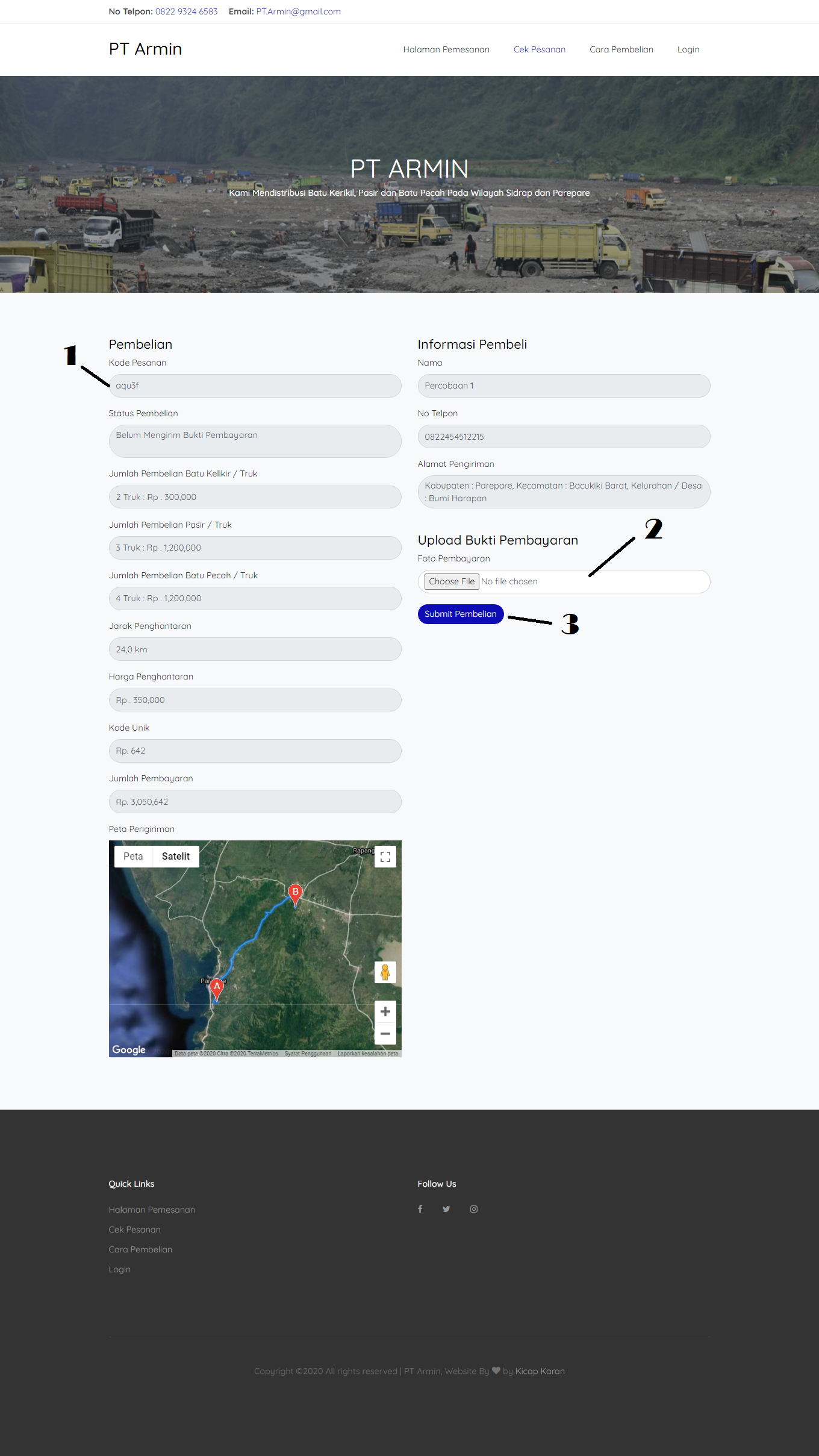Screen dimensions: 819x1456
Task: Click map marker B destination pin
Action: [295, 893]
